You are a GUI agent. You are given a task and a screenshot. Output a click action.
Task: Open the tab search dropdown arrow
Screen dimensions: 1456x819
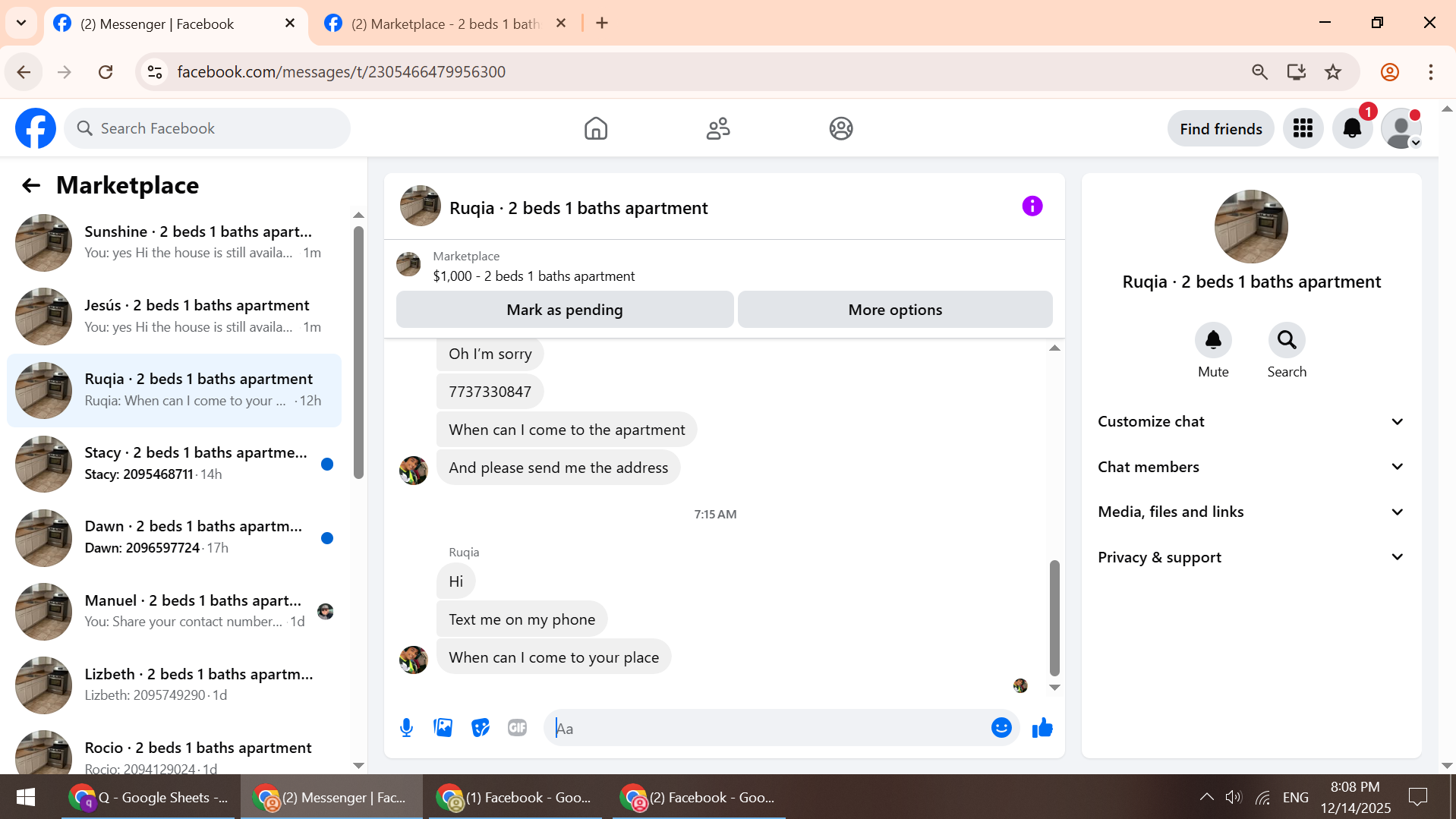[x=21, y=23]
